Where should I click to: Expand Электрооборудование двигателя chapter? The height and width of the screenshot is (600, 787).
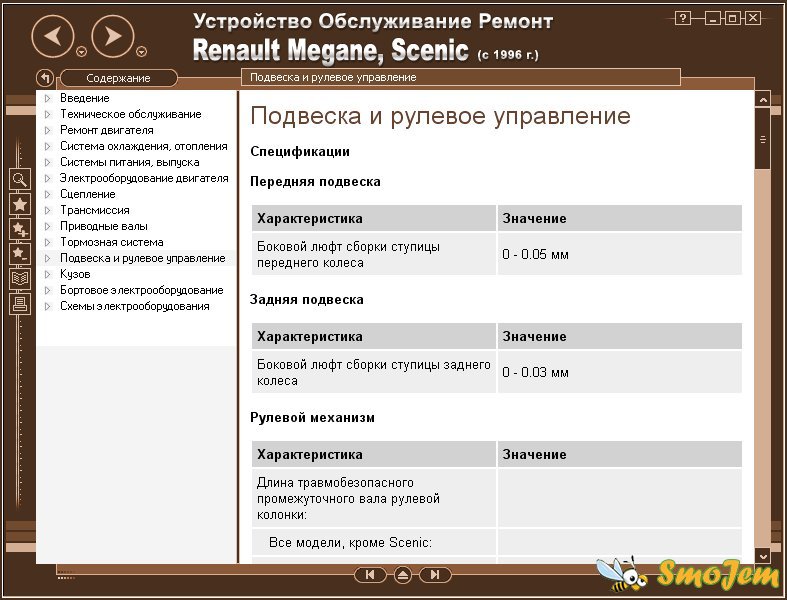(x=48, y=178)
